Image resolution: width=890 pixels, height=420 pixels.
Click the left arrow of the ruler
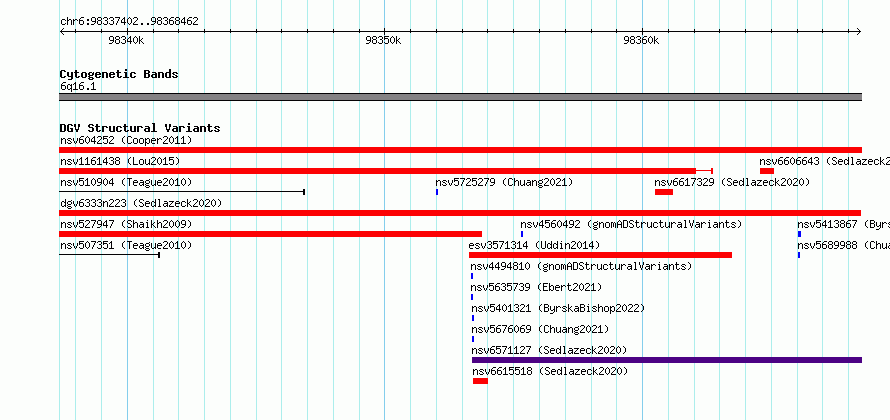[62, 31]
